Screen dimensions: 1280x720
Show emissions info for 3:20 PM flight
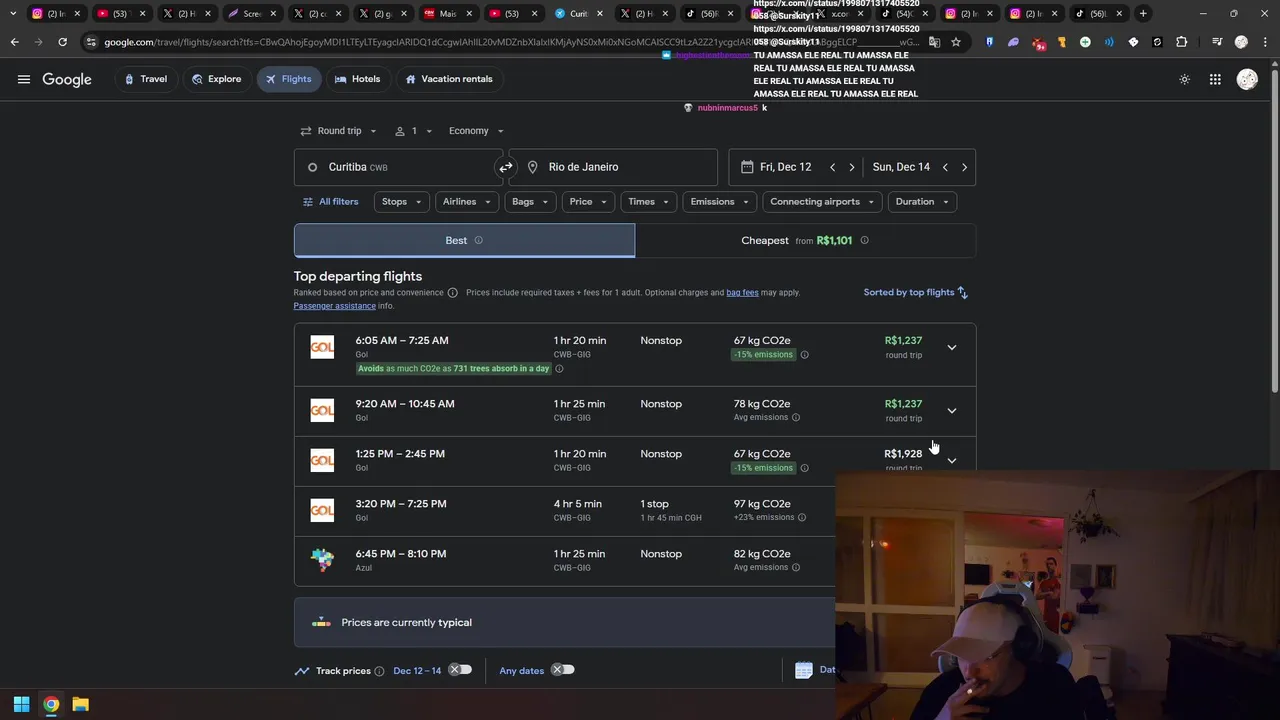coord(802,518)
